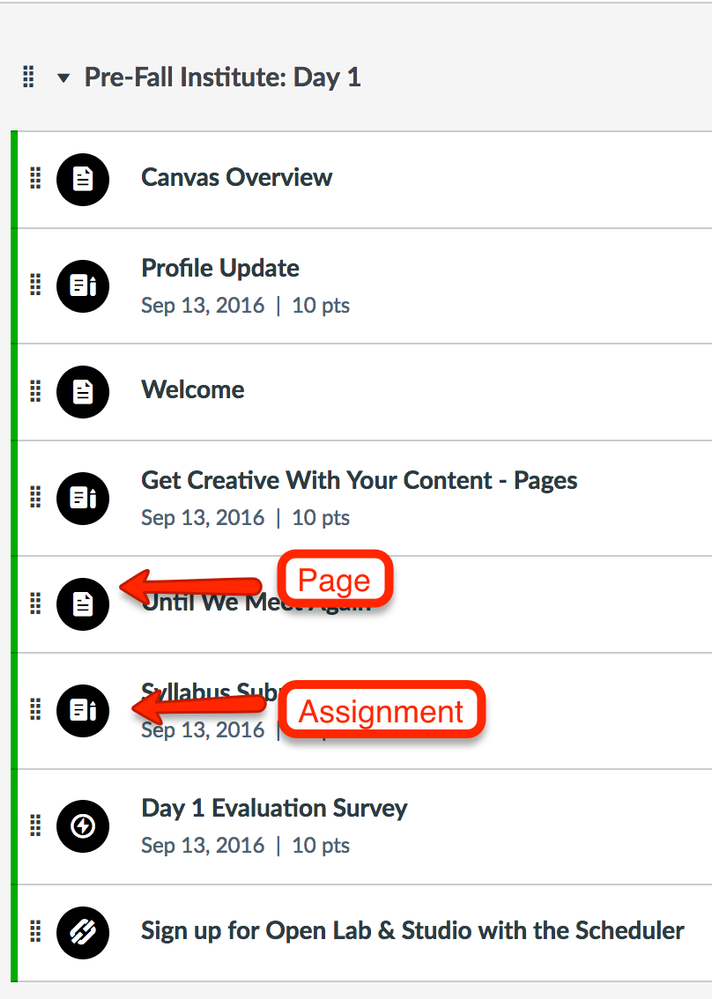Click the Until We Meet Again page icon

coord(83,604)
